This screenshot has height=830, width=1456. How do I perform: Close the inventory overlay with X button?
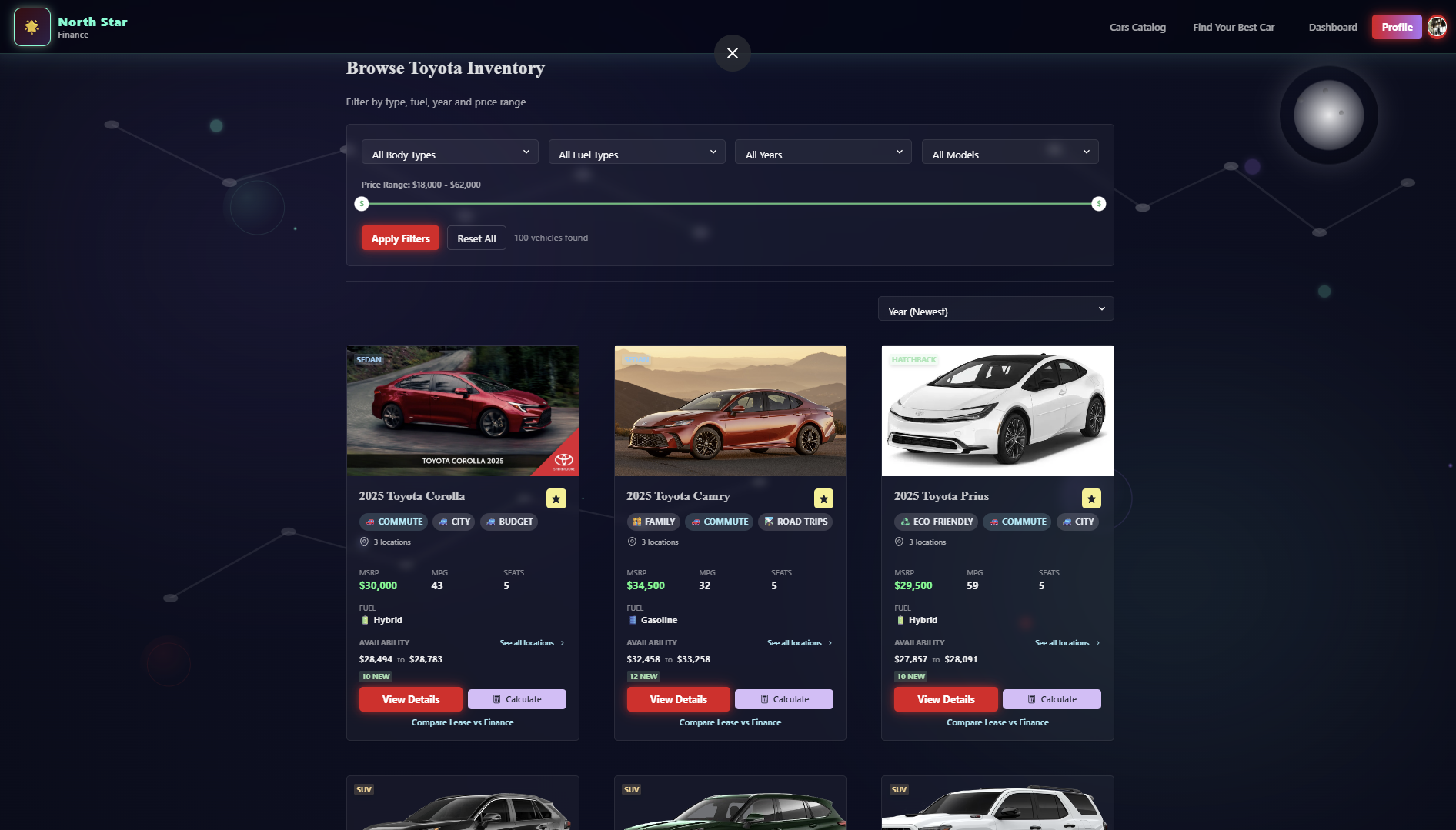[x=733, y=53]
